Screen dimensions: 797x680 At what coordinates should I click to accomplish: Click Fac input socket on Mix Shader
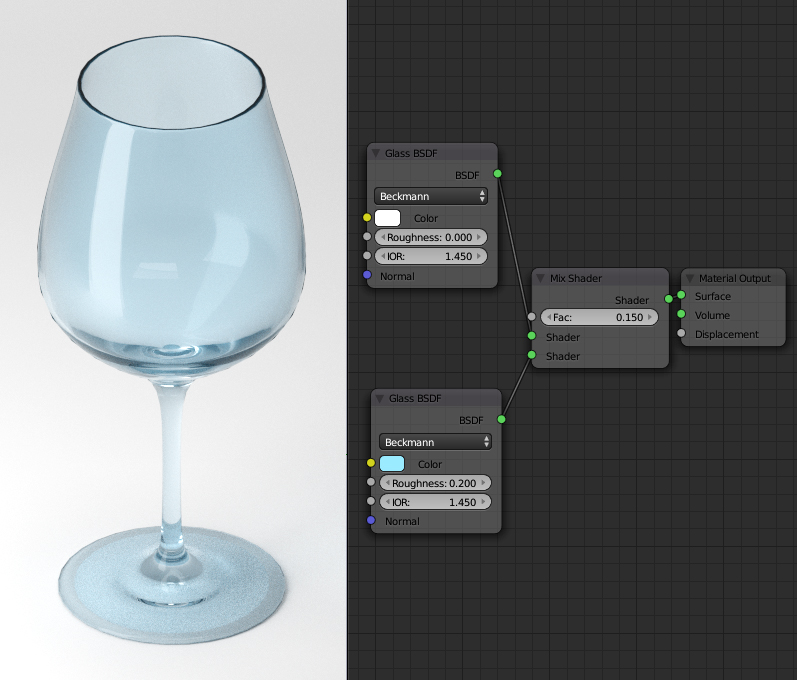tap(532, 317)
